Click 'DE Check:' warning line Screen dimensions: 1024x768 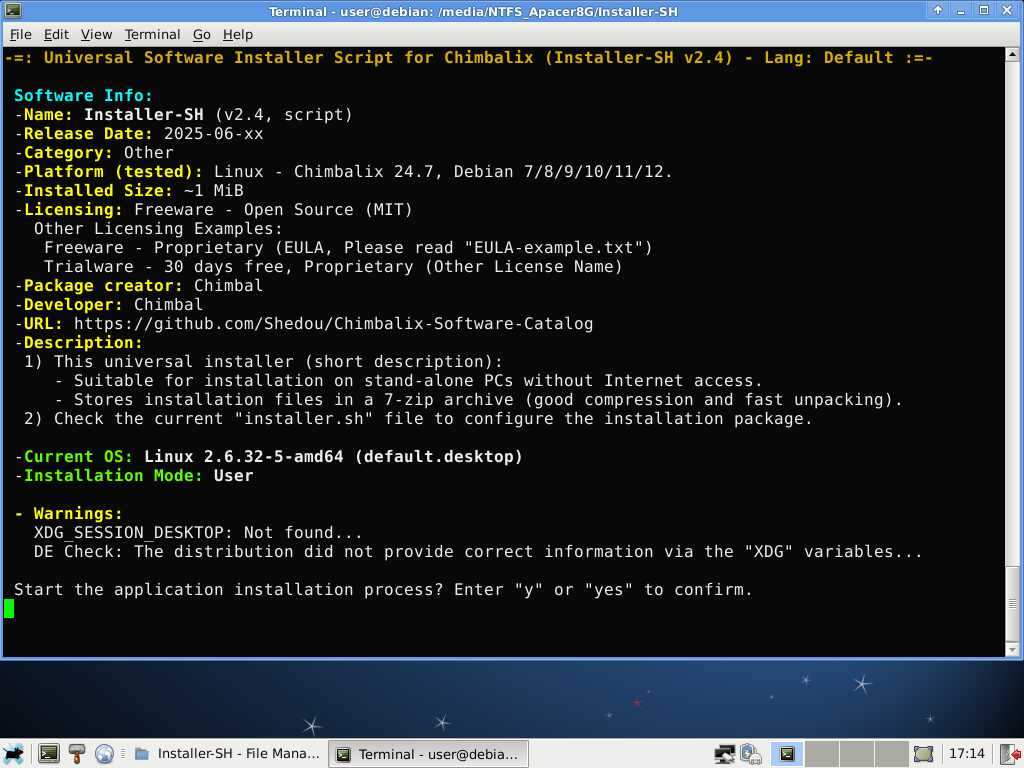coord(478,552)
